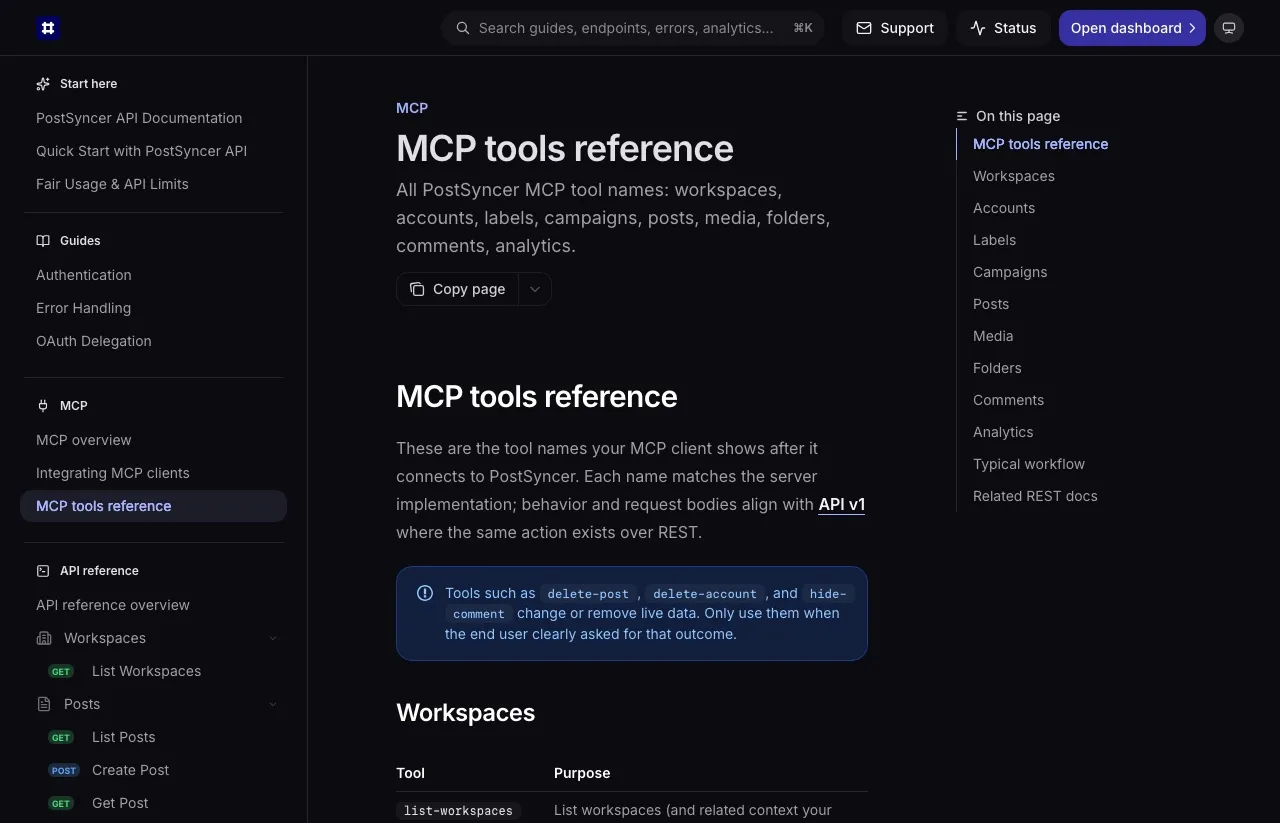This screenshot has width=1280, height=823.
Task: Click the Status activity pulse icon
Action: [978, 28]
